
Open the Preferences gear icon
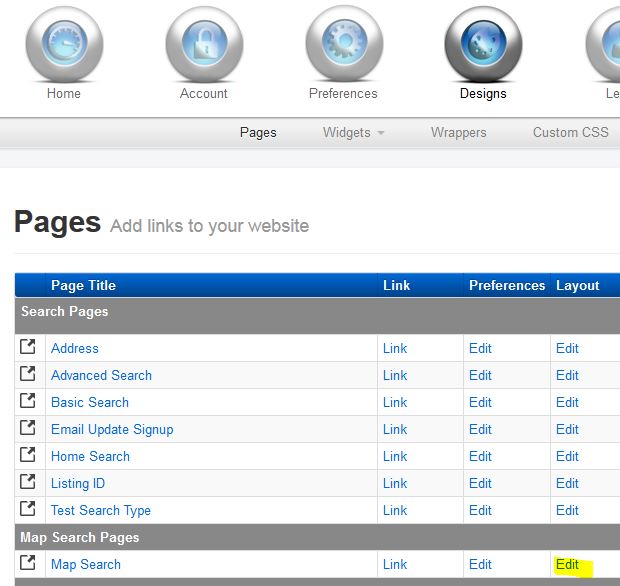coord(344,43)
